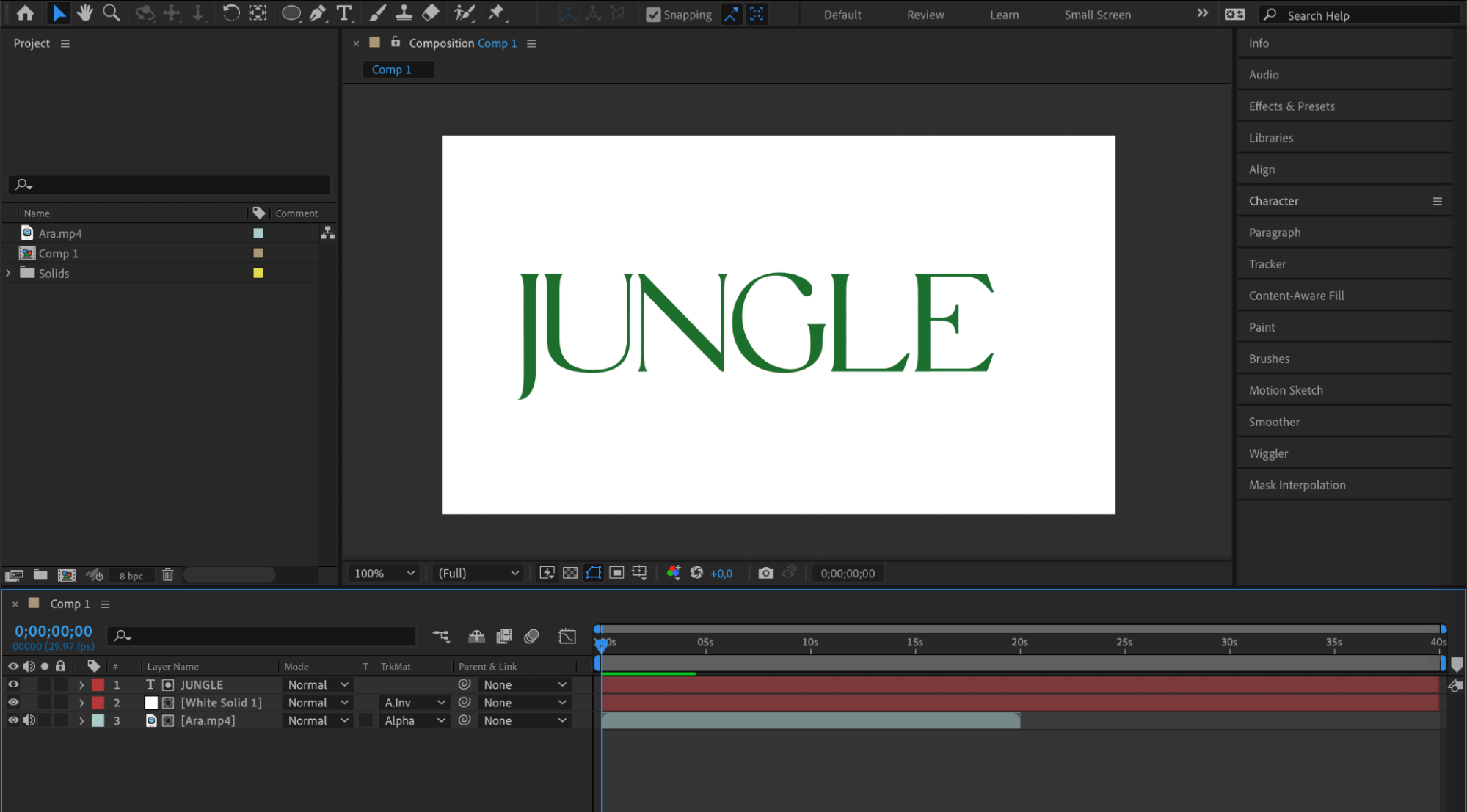The height and width of the screenshot is (812, 1467).
Task: Click the snapshot camera icon
Action: tap(765, 573)
